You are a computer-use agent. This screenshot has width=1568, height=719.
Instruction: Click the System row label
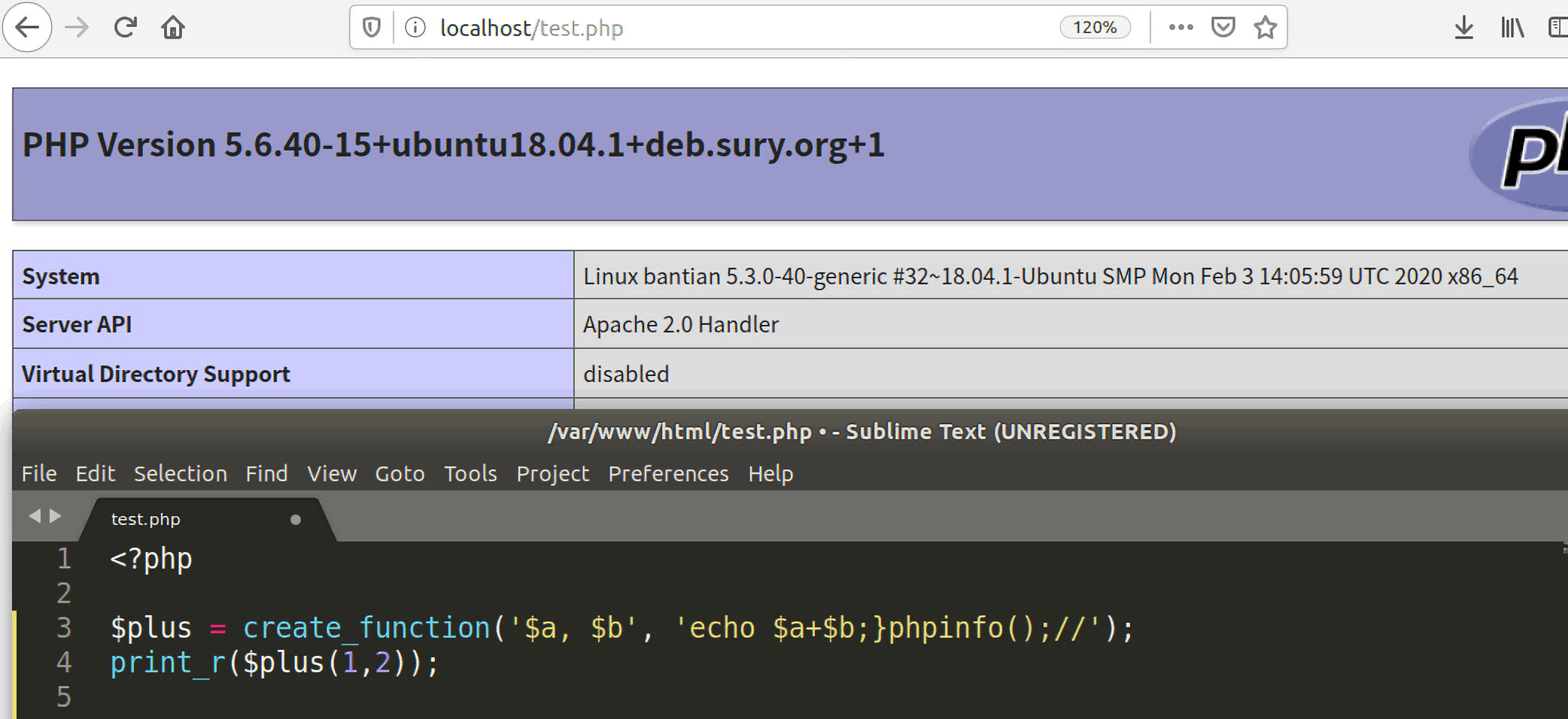coord(61,276)
